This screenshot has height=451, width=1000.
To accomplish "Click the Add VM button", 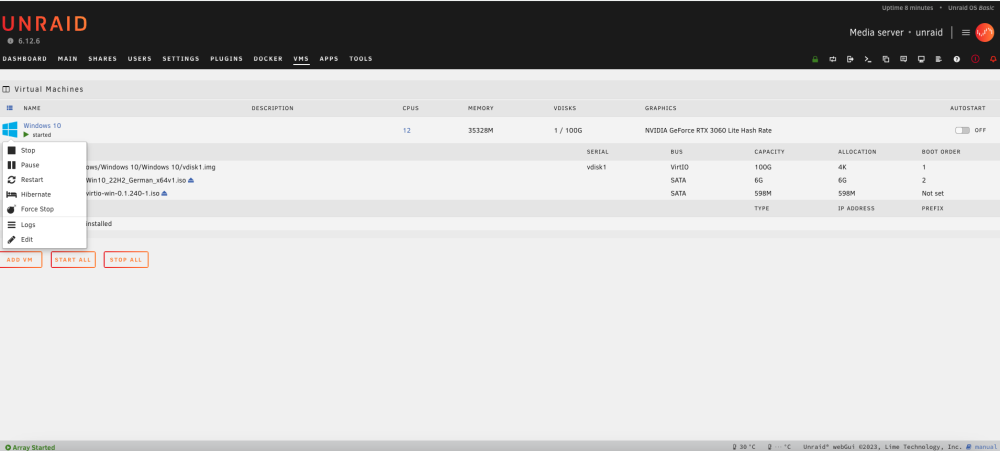I will (x=20, y=260).
